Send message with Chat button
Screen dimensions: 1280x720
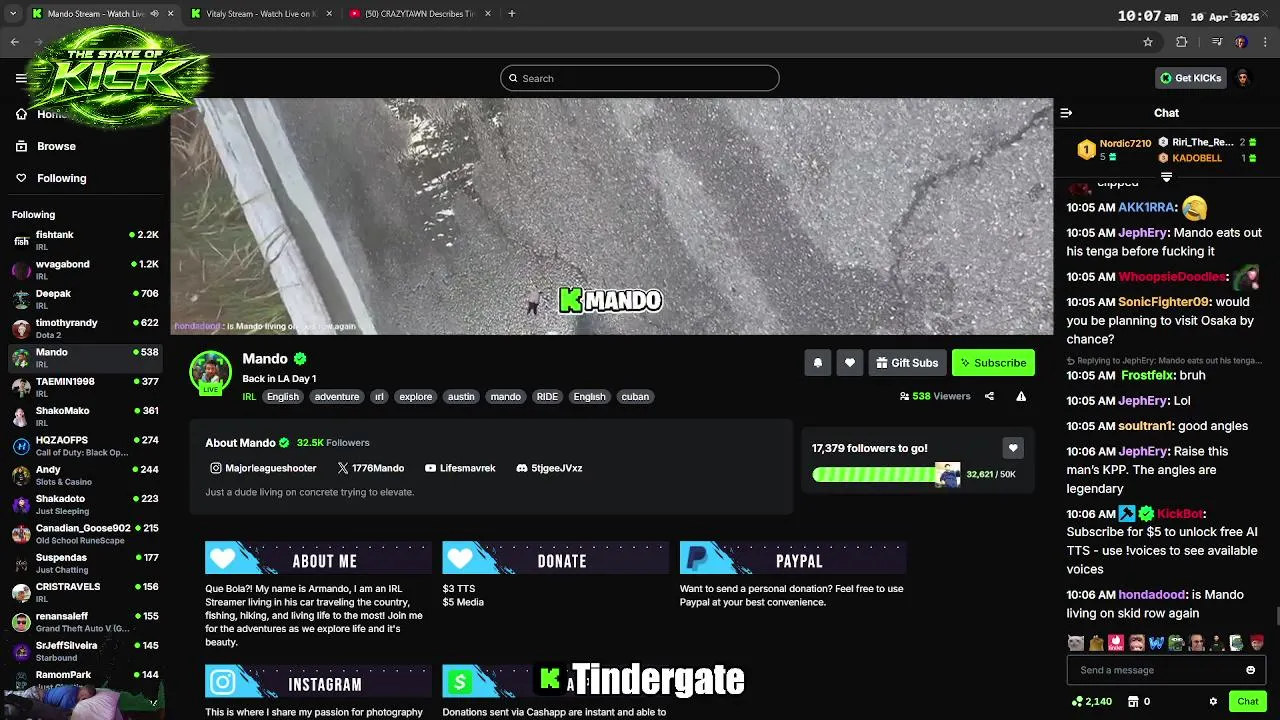tap(1247, 701)
